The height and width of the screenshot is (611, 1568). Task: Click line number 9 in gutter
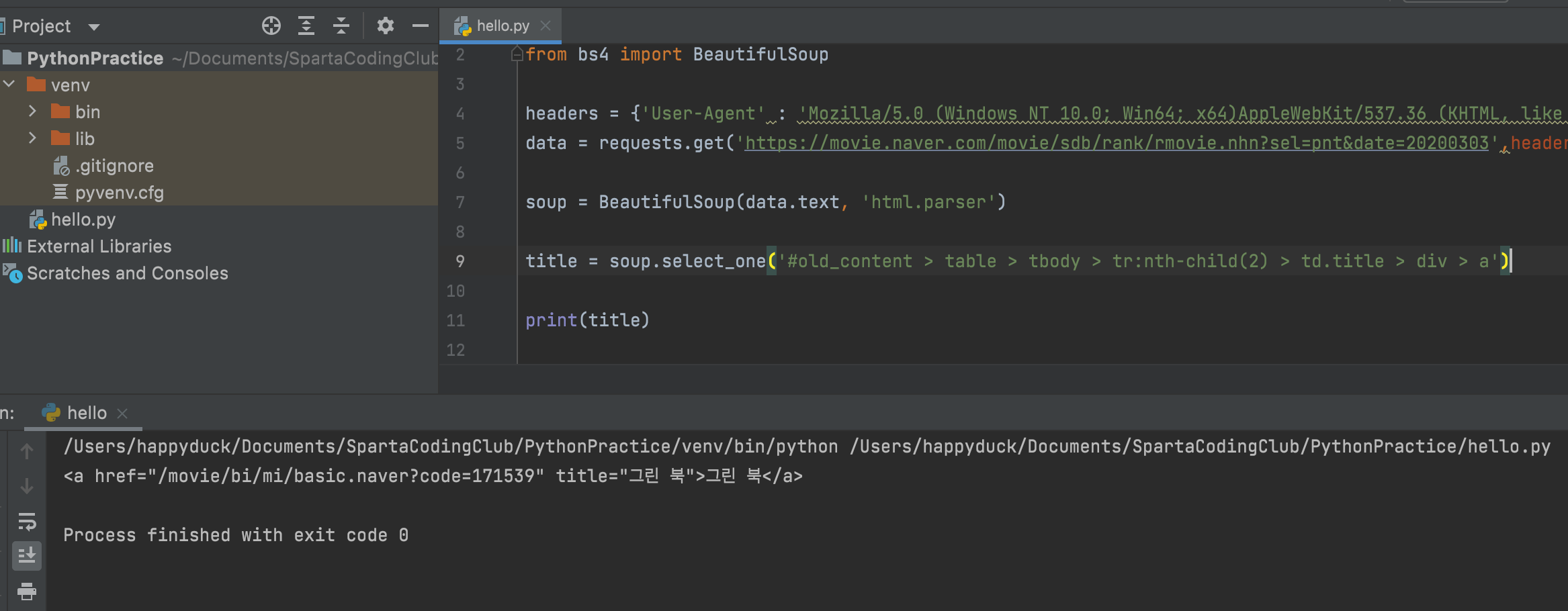click(460, 261)
